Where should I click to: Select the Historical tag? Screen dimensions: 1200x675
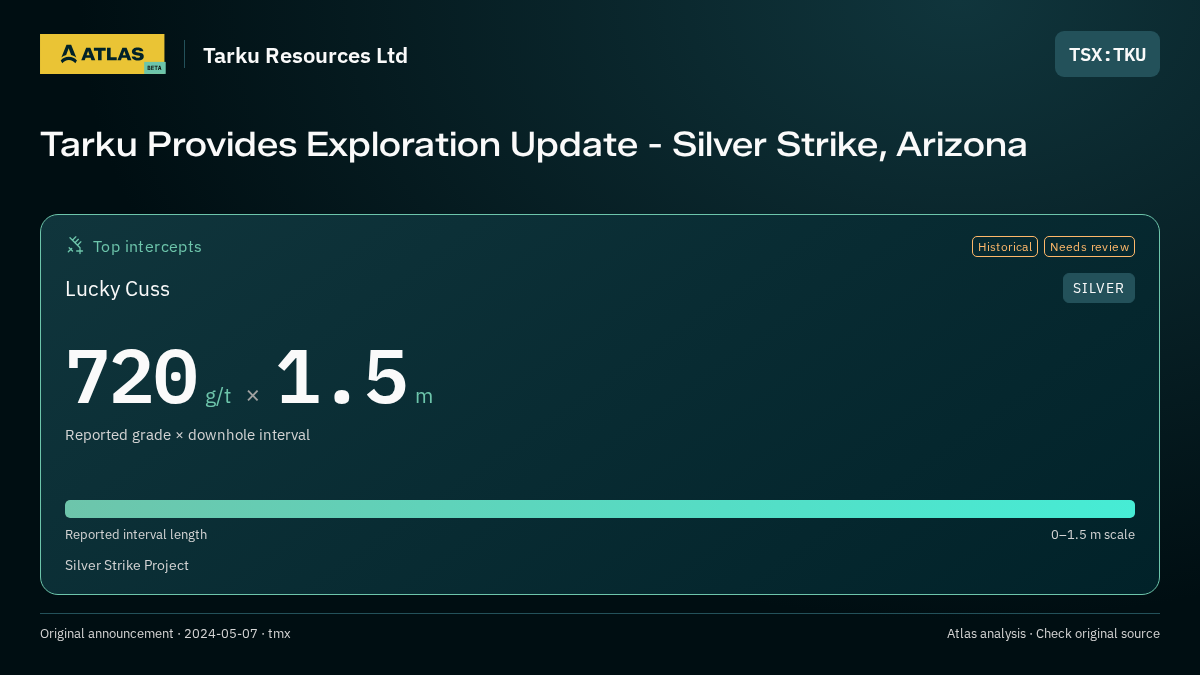[x=1005, y=246]
